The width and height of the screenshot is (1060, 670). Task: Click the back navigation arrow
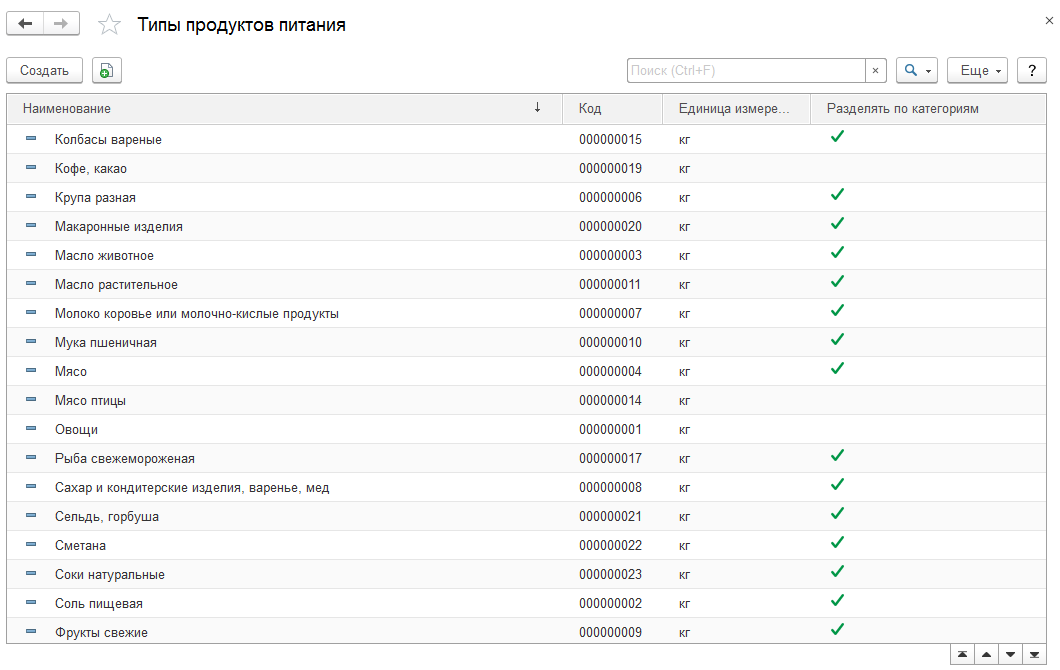coord(25,24)
